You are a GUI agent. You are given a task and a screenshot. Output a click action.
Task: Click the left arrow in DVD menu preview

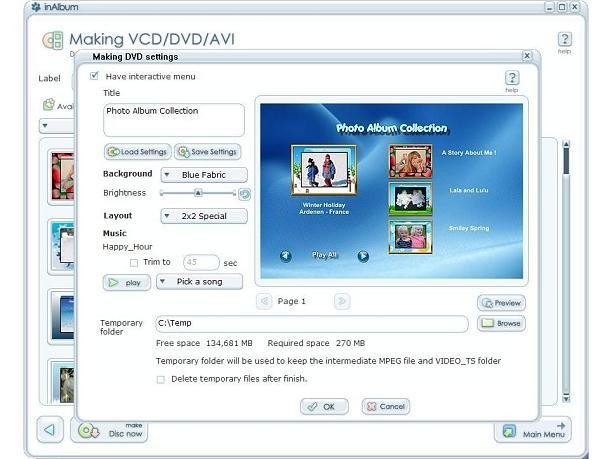(x=286, y=256)
